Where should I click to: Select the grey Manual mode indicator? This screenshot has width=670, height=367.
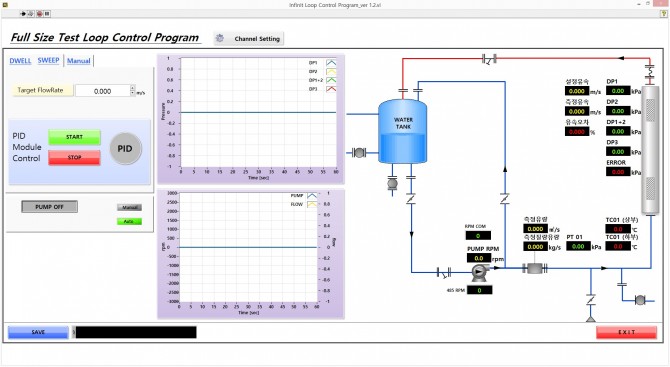(129, 208)
